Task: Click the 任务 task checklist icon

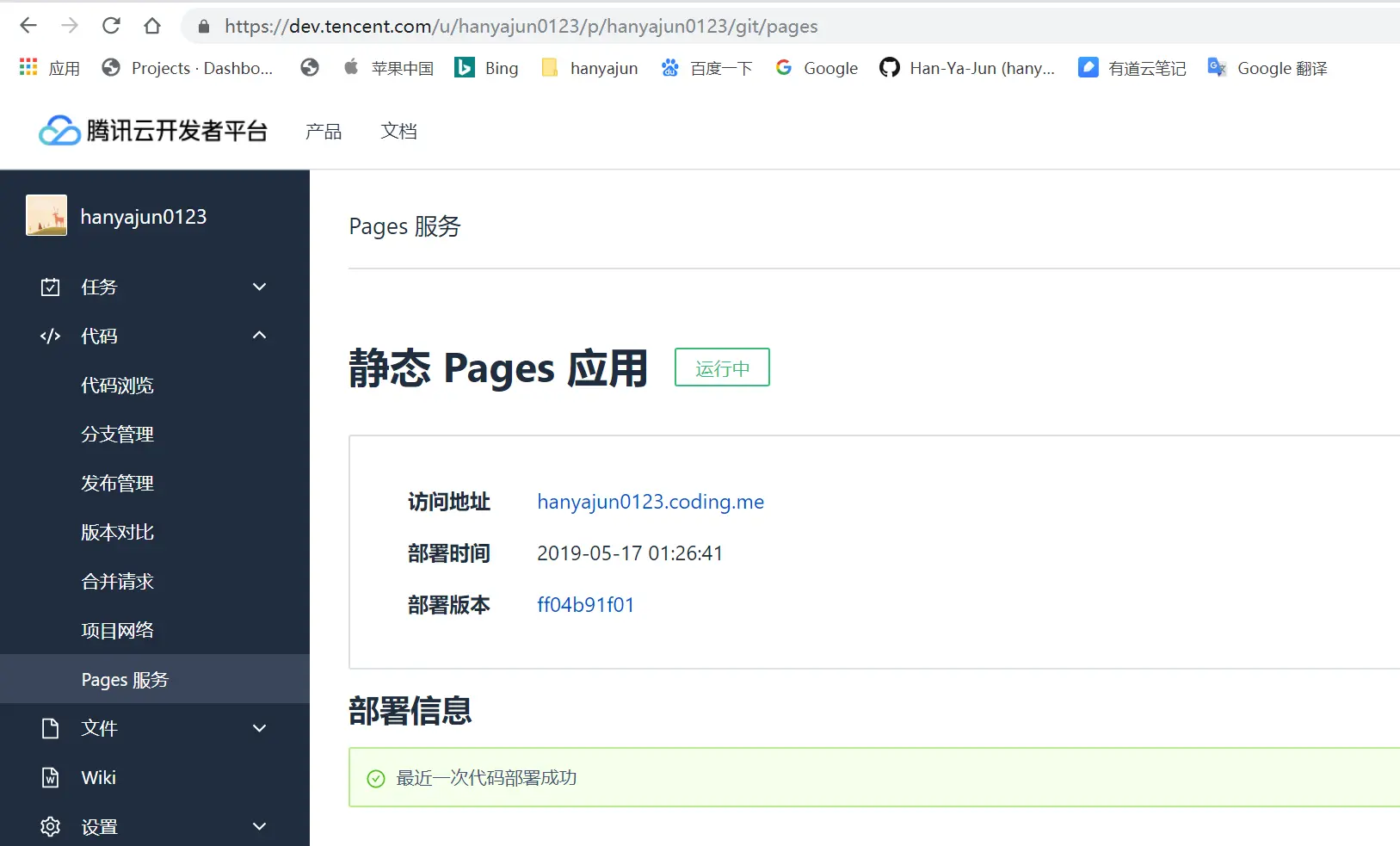Action: click(x=51, y=287)
